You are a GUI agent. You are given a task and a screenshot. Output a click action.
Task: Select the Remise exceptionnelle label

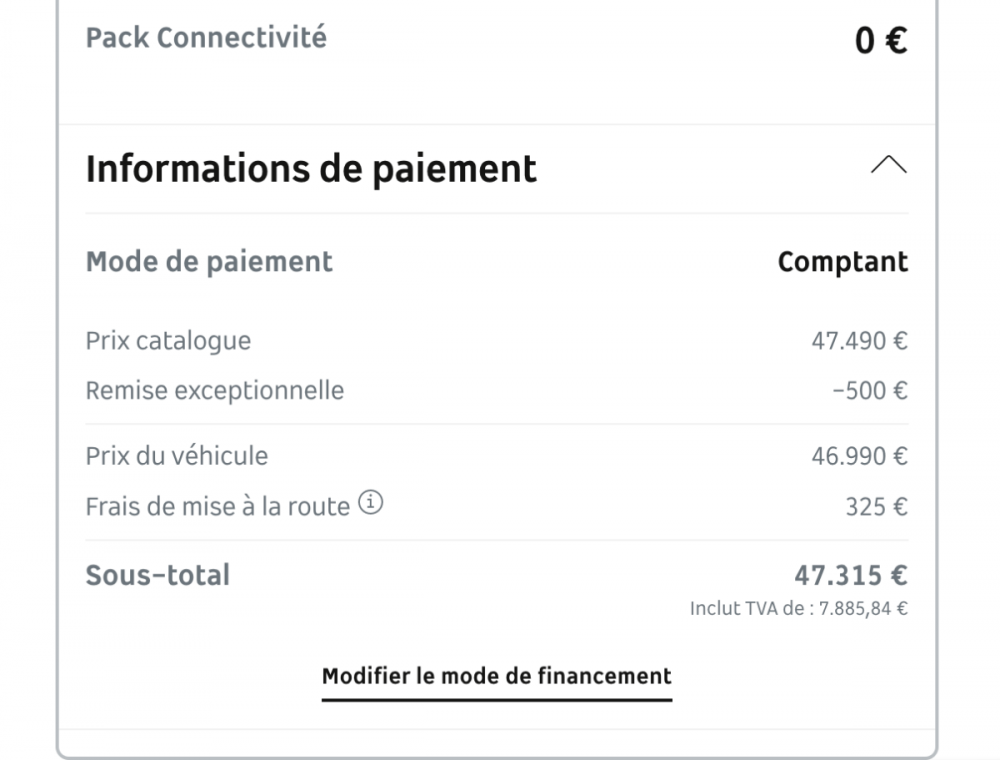point(214,390)
